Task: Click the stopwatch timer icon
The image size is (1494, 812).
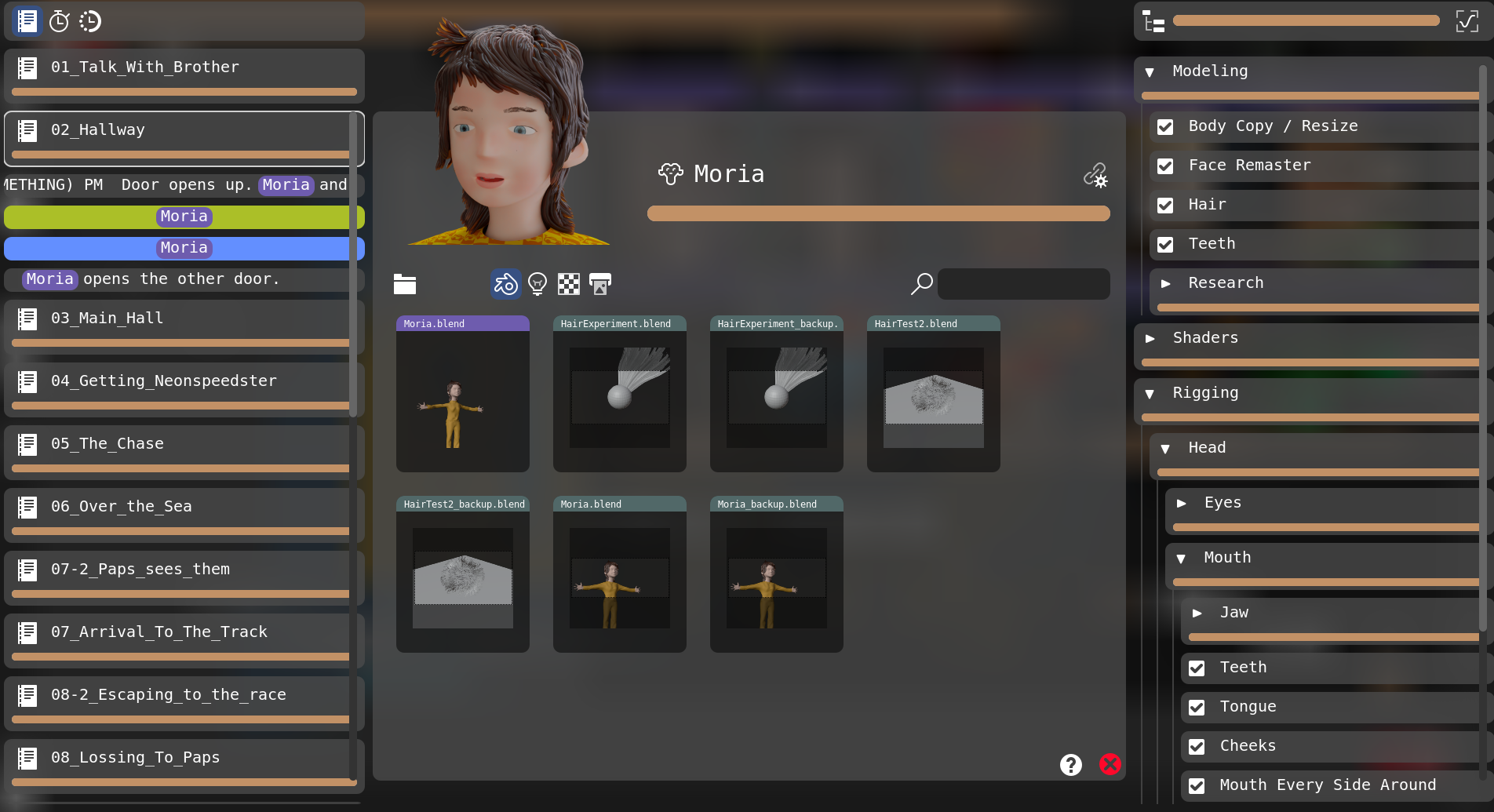Action: tap(60, 21)
